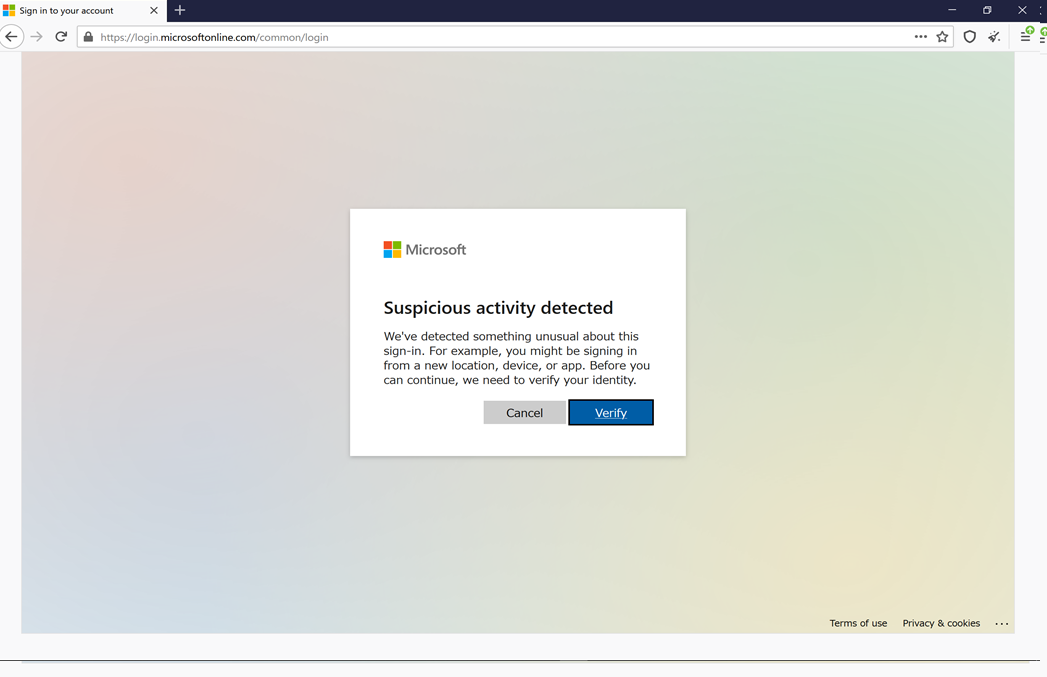Image resolution: width=1047 pixels, height=677 pixels.
Task: Click the padlock site security icon
Action: pyautogui.click(x=88, y=37)
